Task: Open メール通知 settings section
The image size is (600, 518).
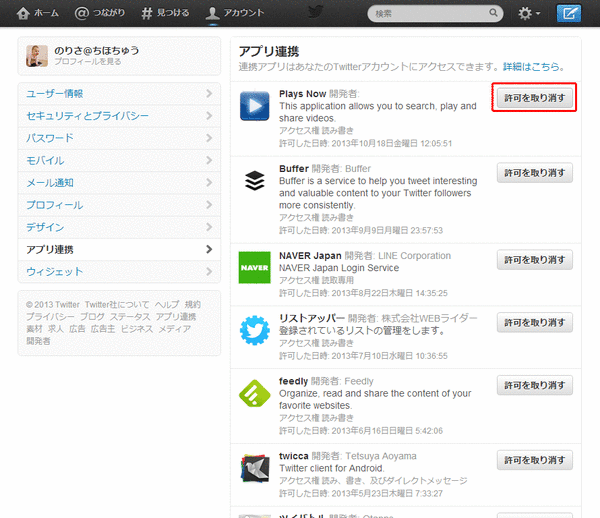Action: (119, 182)
